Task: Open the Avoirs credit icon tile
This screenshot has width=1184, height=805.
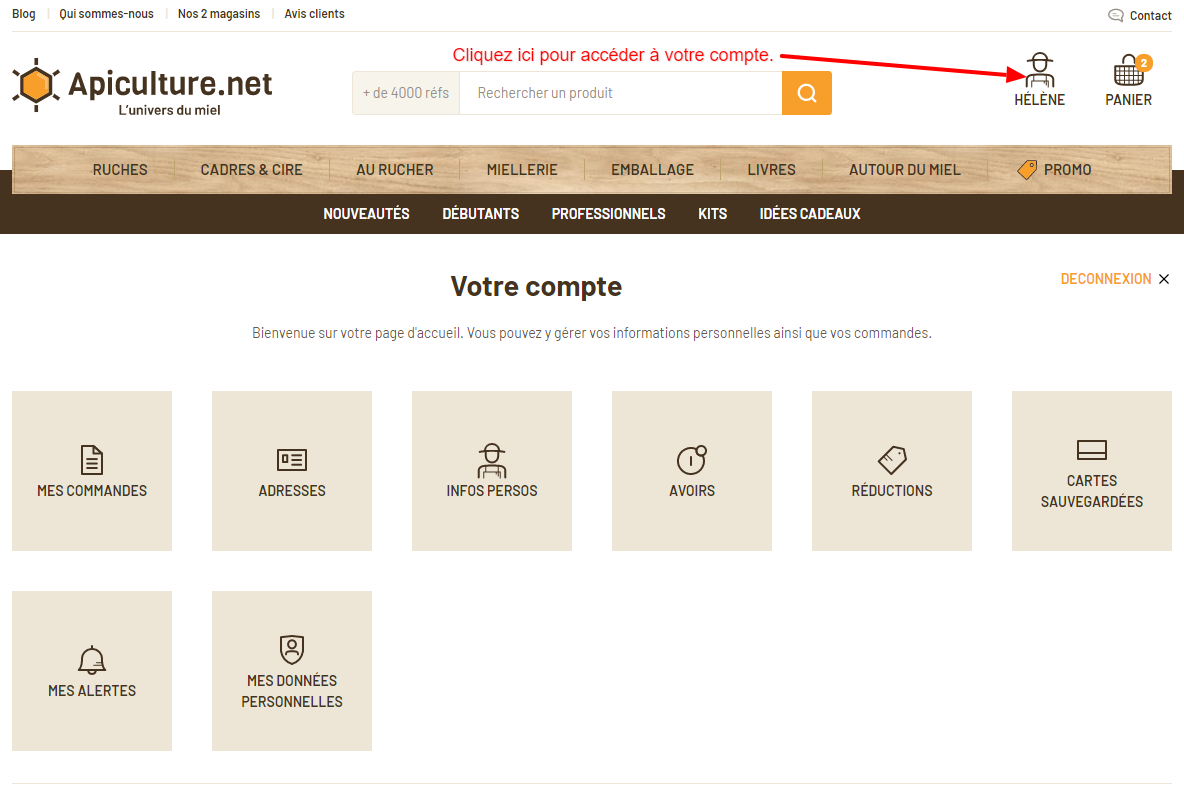Action: pyautogui.click(x=692, y=460)
